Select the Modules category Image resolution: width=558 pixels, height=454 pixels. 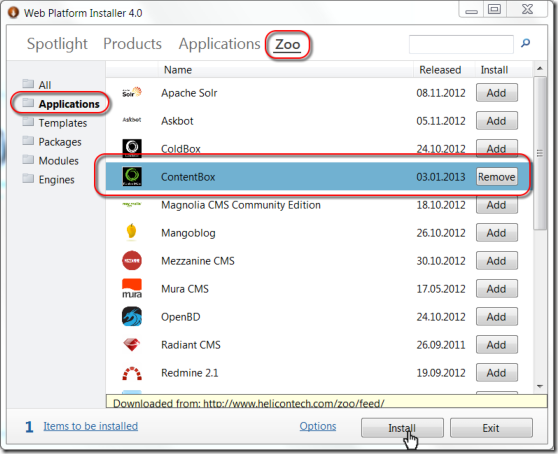tap(58, 161)
